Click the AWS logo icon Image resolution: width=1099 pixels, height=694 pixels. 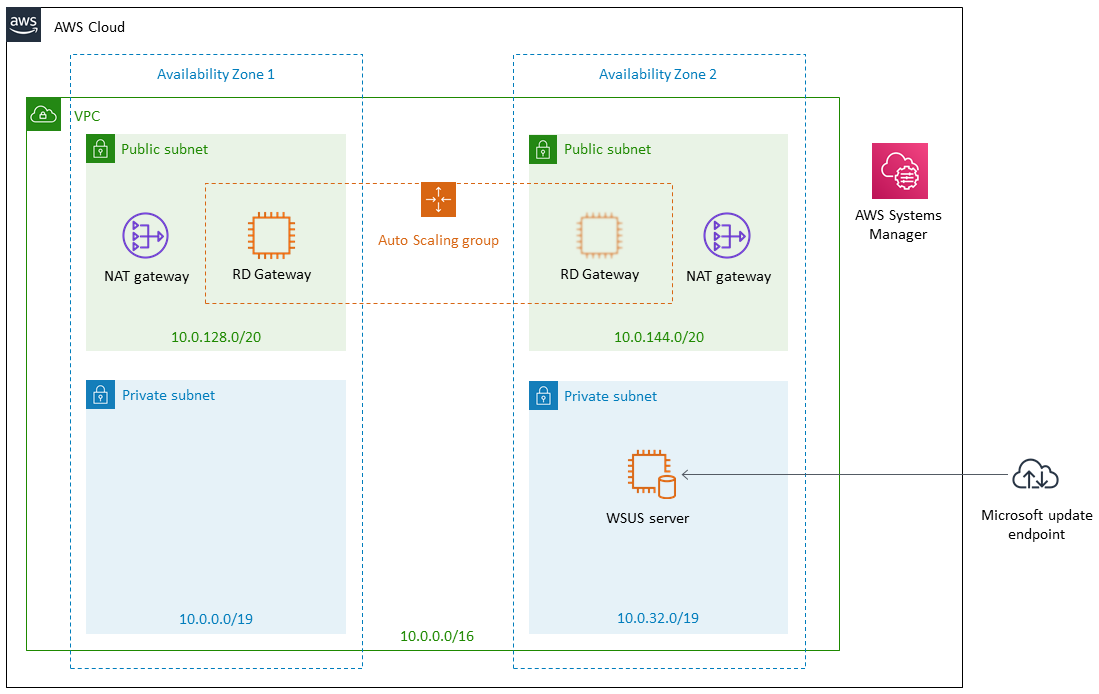(x=24, y=25)
